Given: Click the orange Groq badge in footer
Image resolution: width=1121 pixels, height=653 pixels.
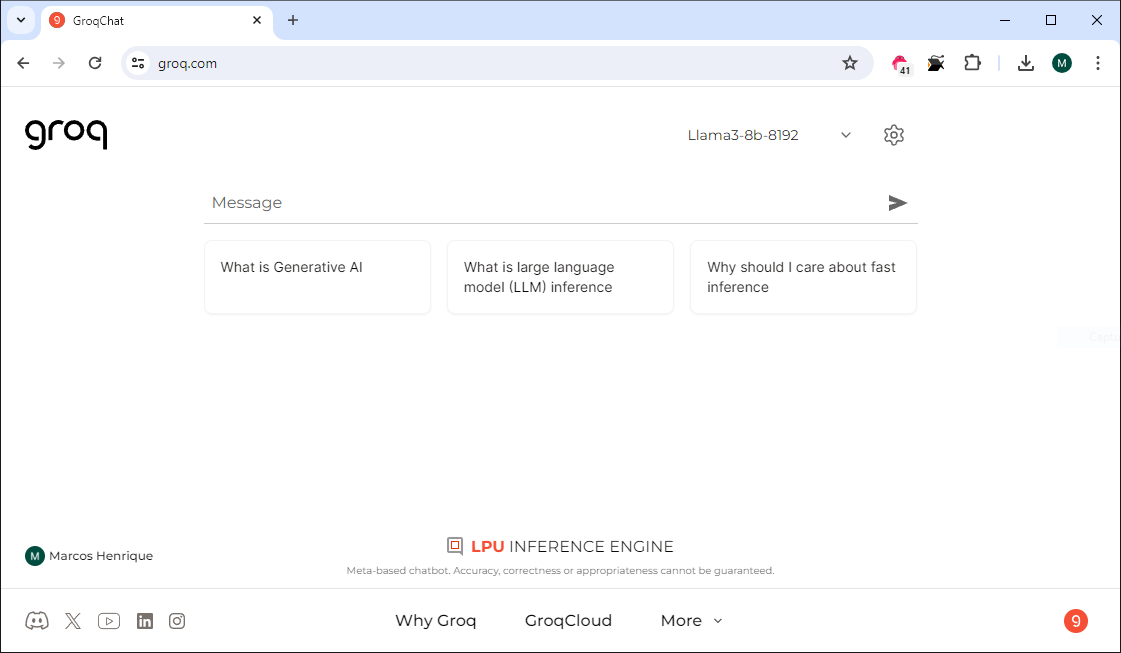Looking at the screenshot, I should pos(1075,621).
